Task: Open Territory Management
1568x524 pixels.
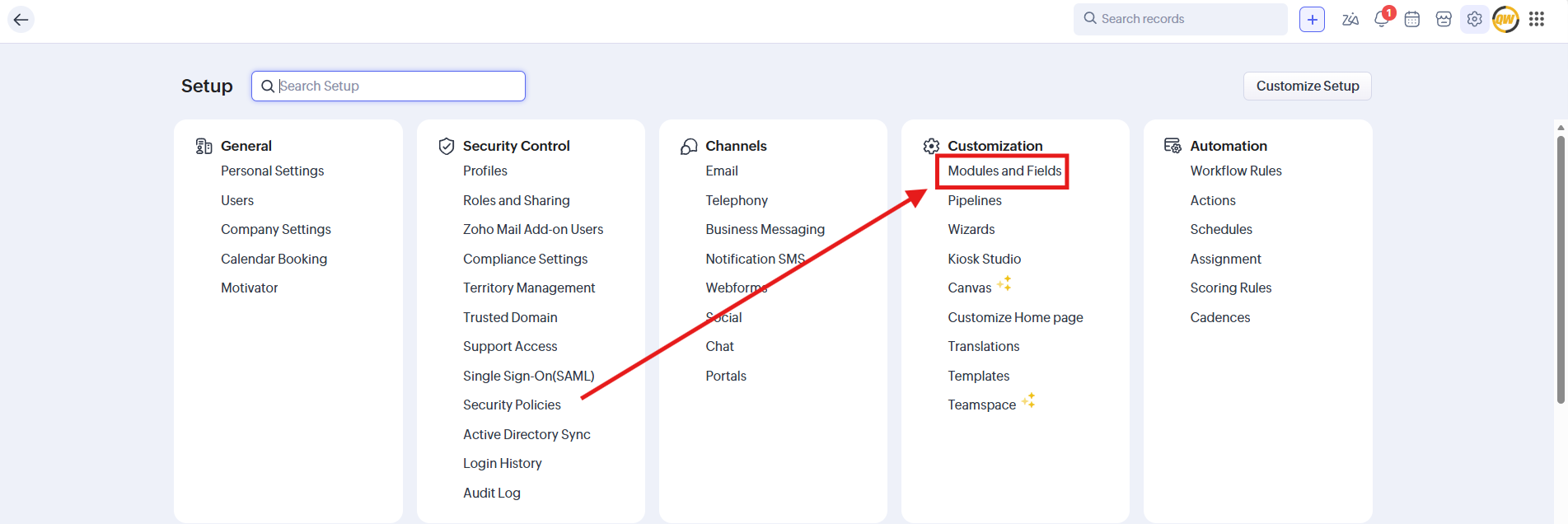Action: [529, 288]
